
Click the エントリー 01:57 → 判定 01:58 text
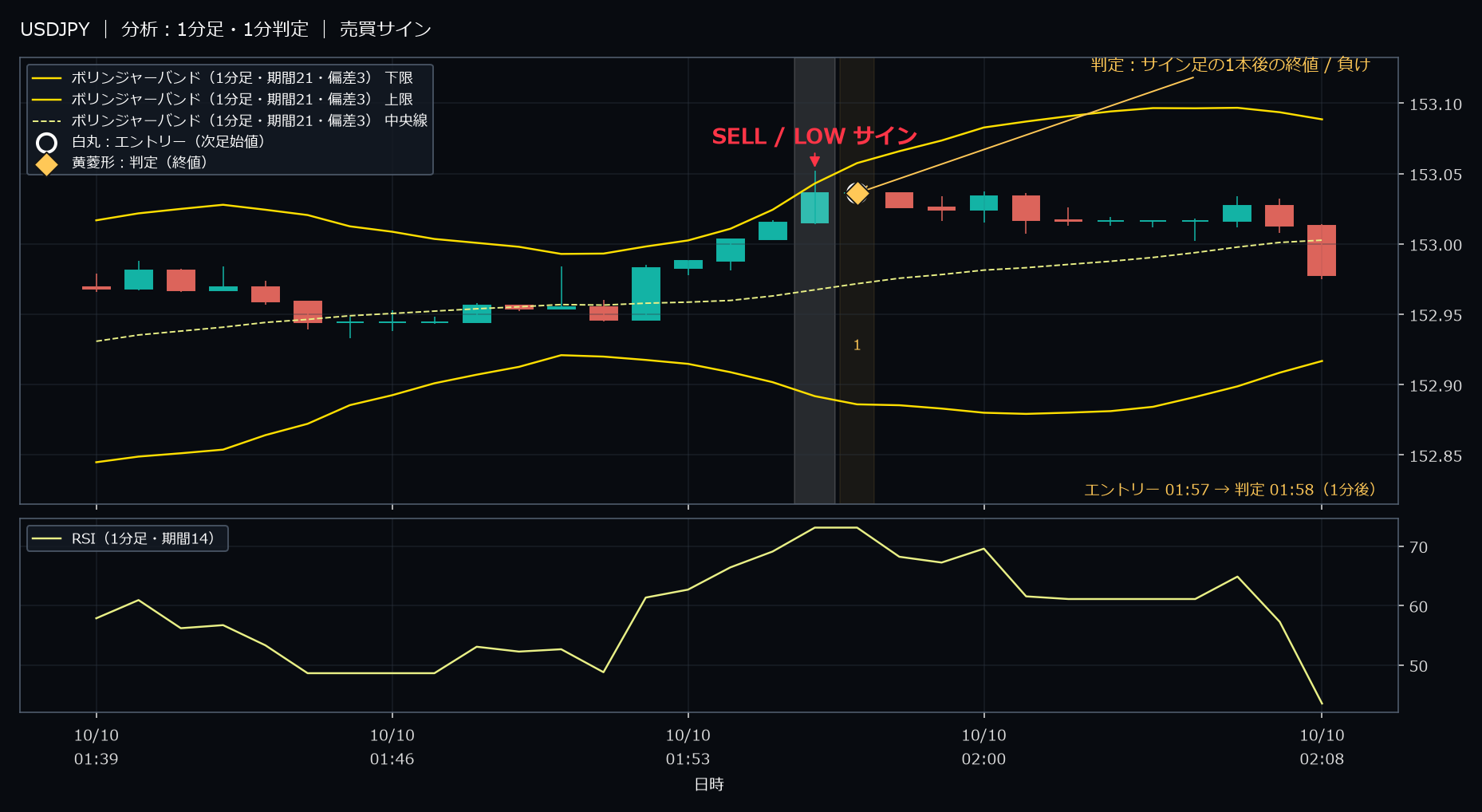pos(1230,490)
